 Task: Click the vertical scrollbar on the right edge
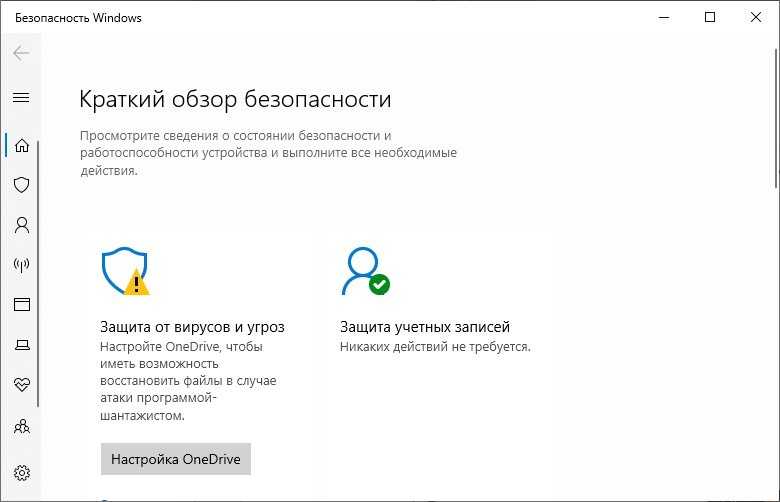point(776,118)
